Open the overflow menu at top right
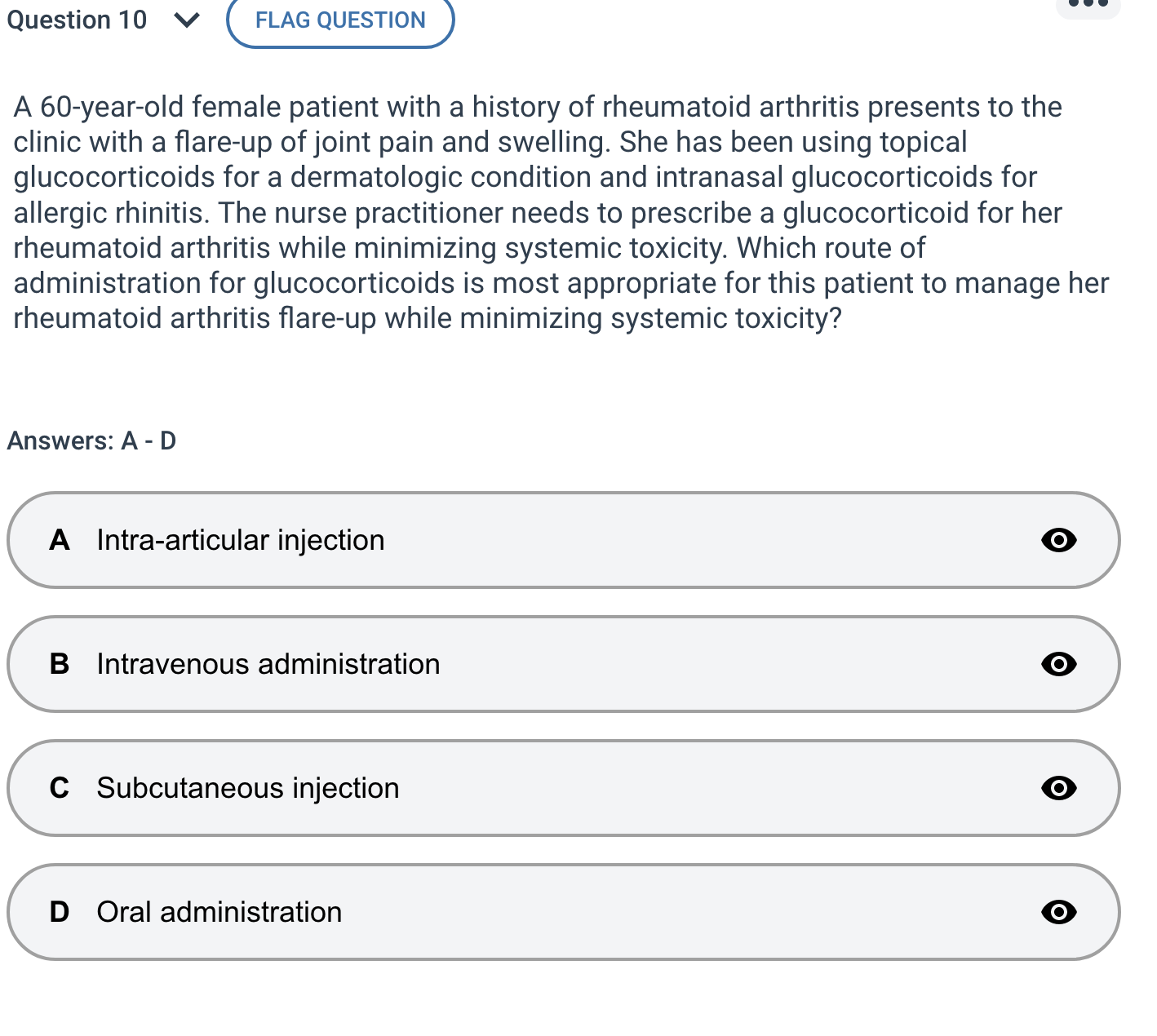The image size is (1157, 1036). [x=1088, y=7]
